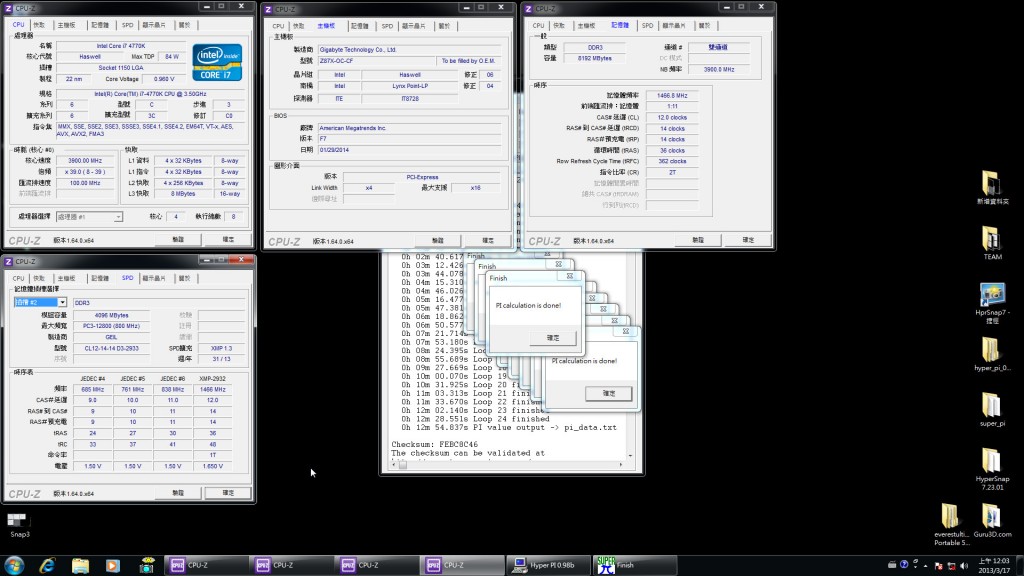
Task: Switch to the first CPU-Z taskbar window
Action: click(206, 565)
